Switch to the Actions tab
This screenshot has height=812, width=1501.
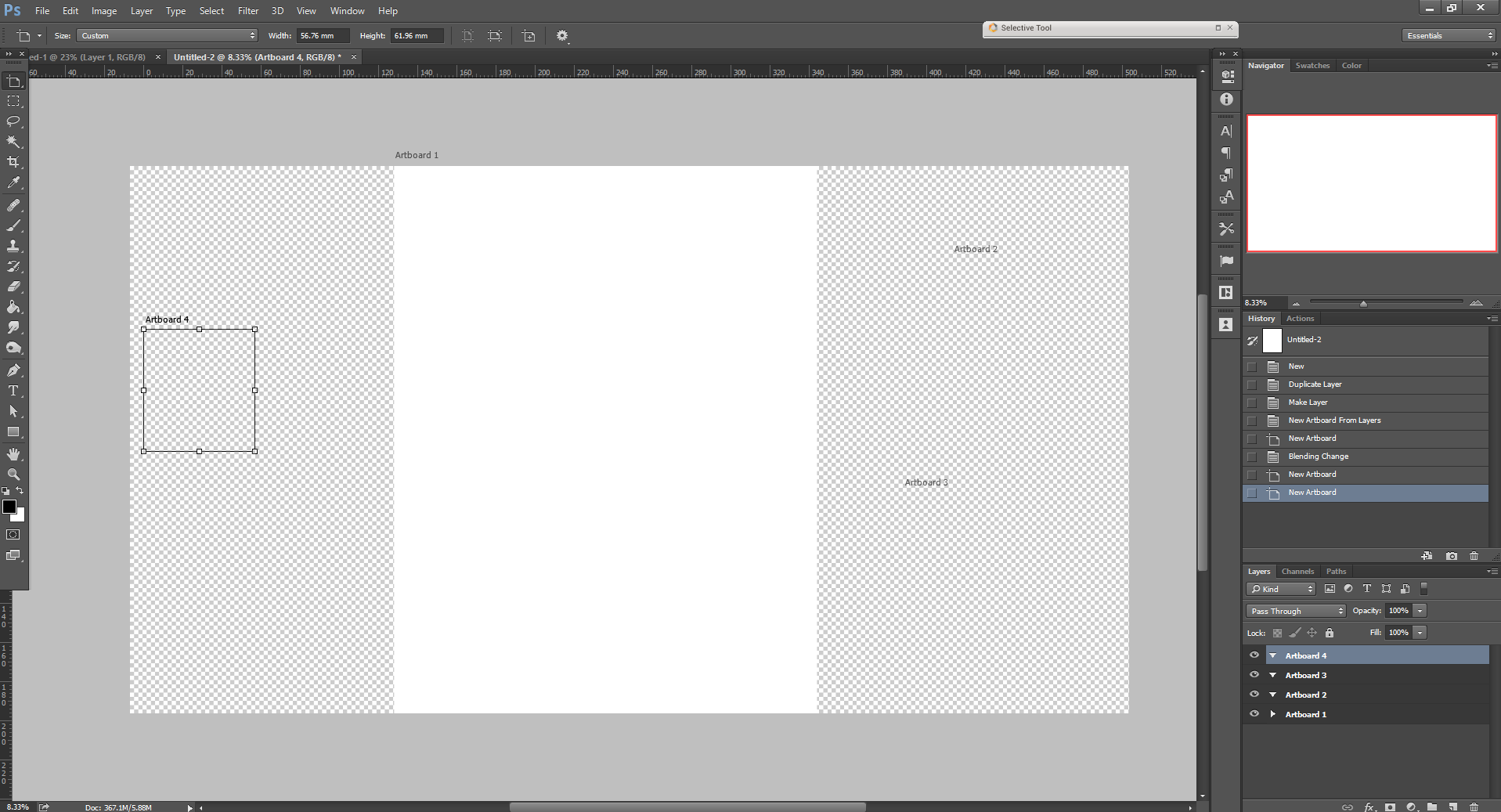(1300, 319)
